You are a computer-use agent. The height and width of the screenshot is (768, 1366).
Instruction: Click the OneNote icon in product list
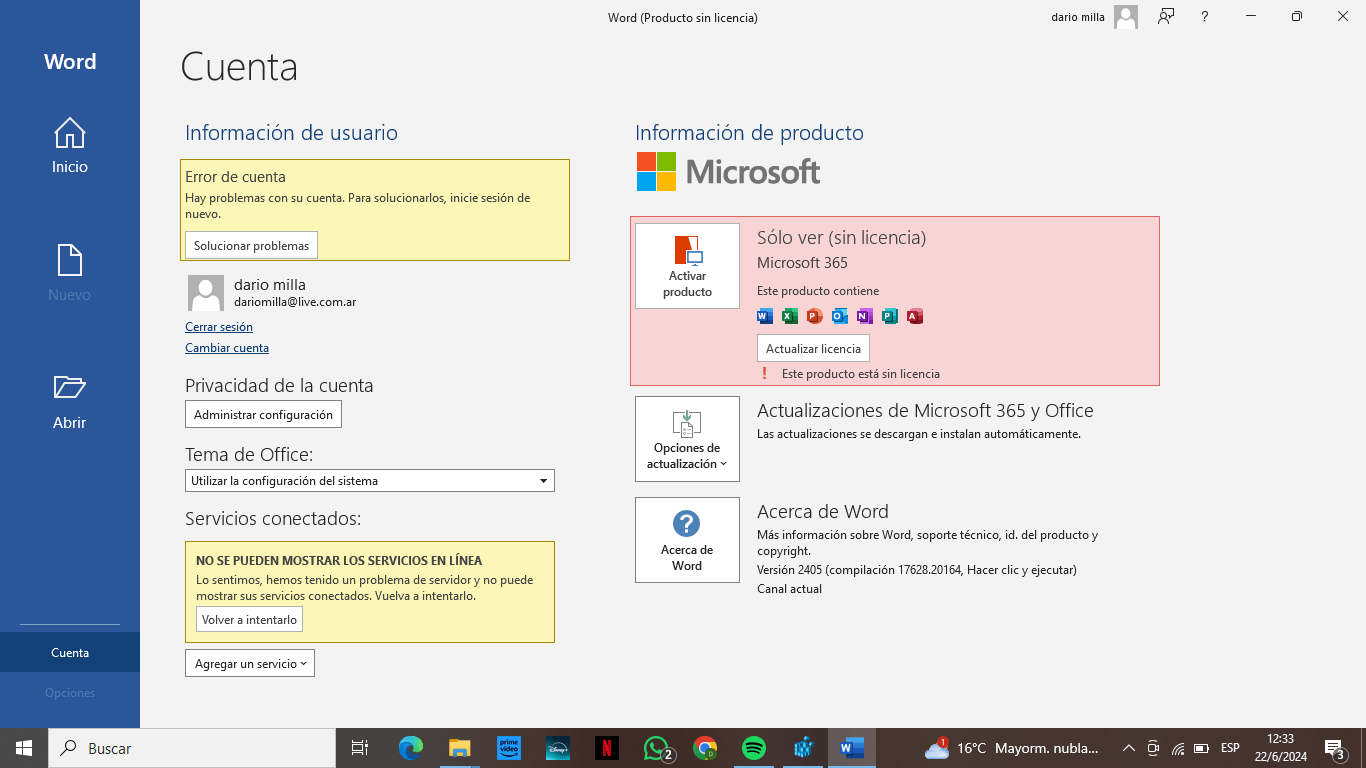864,316
